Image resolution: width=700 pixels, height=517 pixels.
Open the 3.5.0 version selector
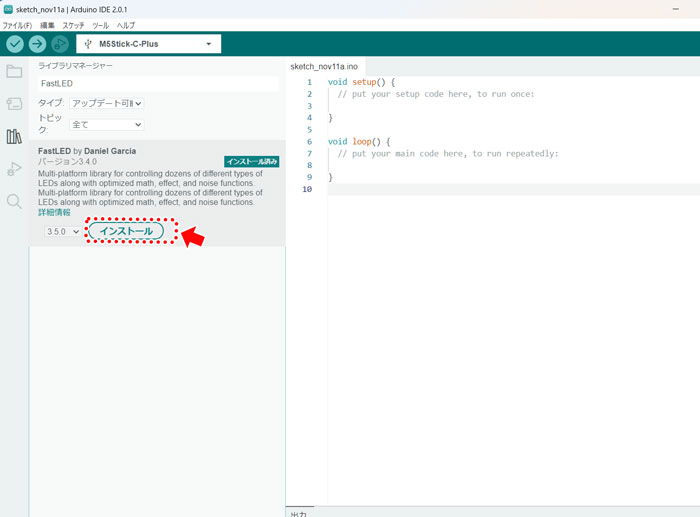[x=63, y=231]
